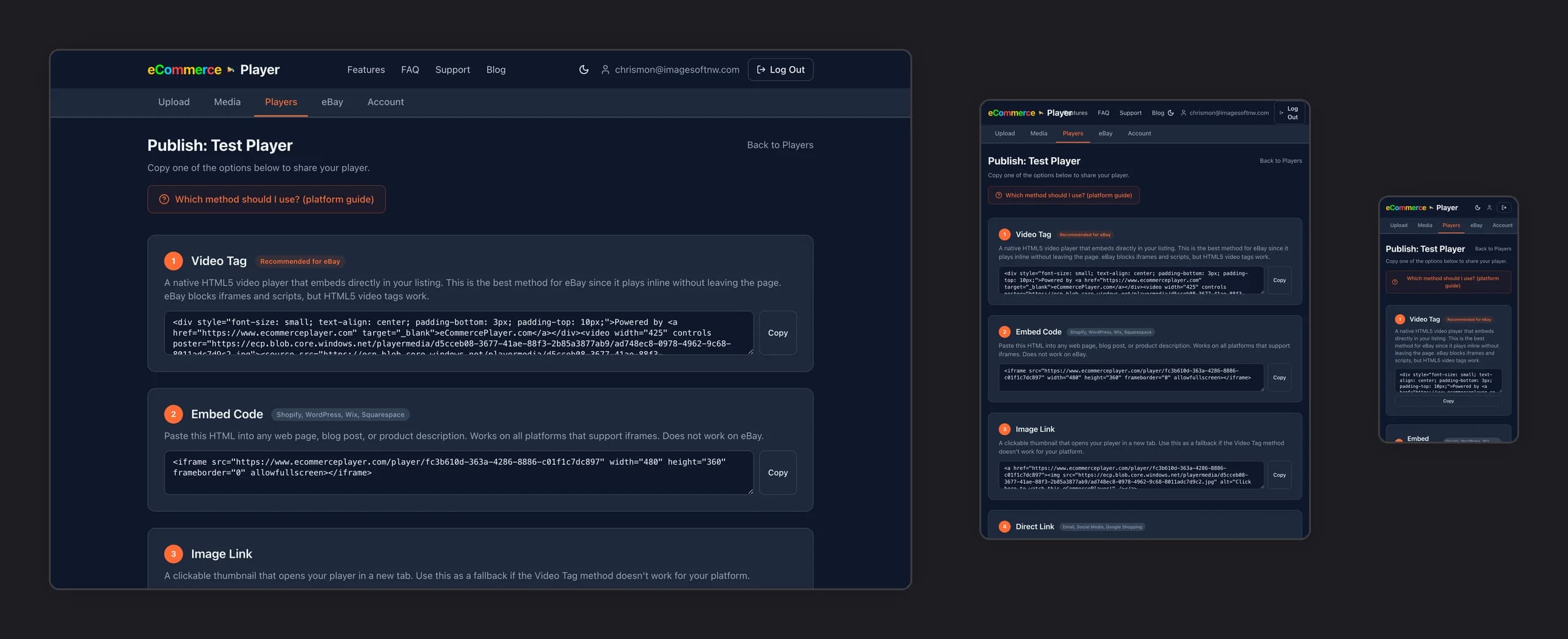Click Back to Players in desktop view

780,145
